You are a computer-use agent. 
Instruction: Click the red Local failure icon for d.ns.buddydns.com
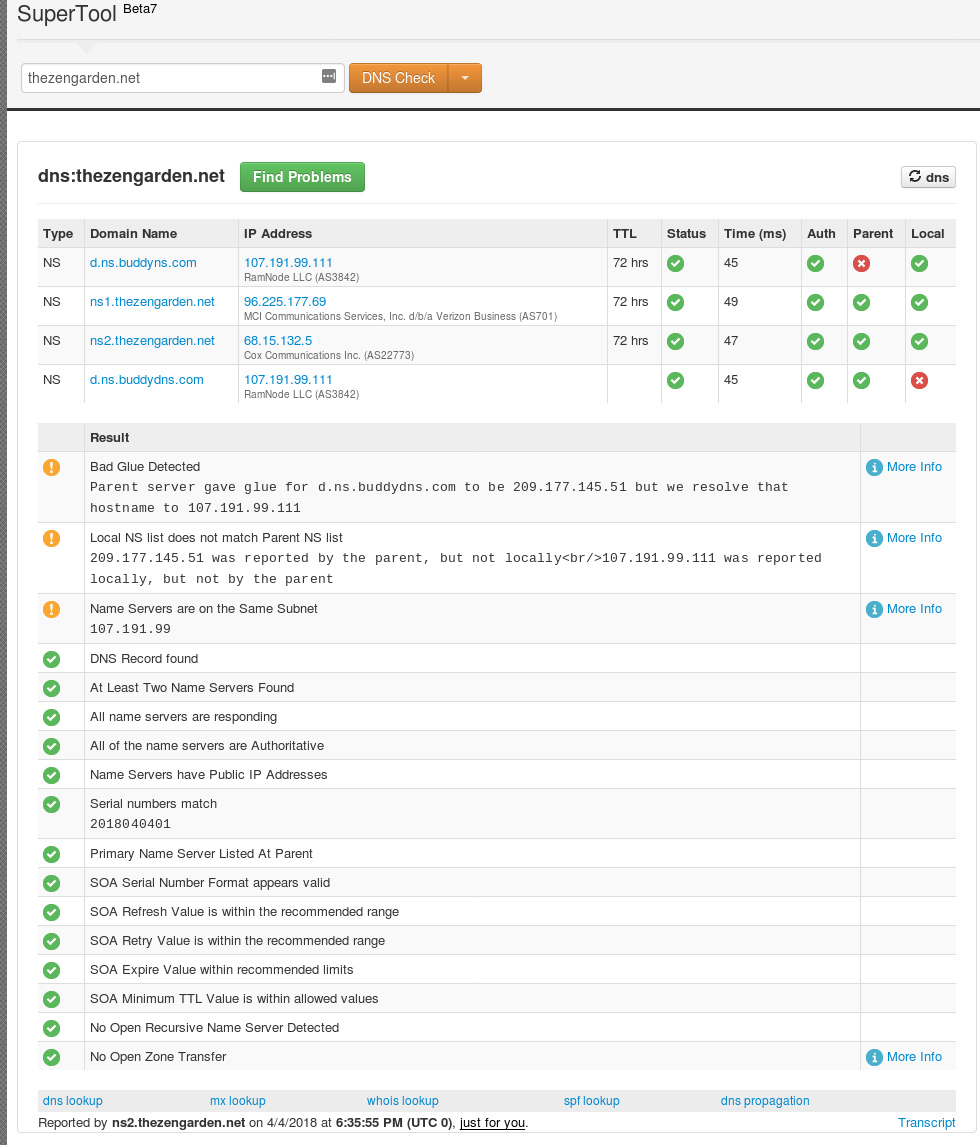click(x=919, y=380)
